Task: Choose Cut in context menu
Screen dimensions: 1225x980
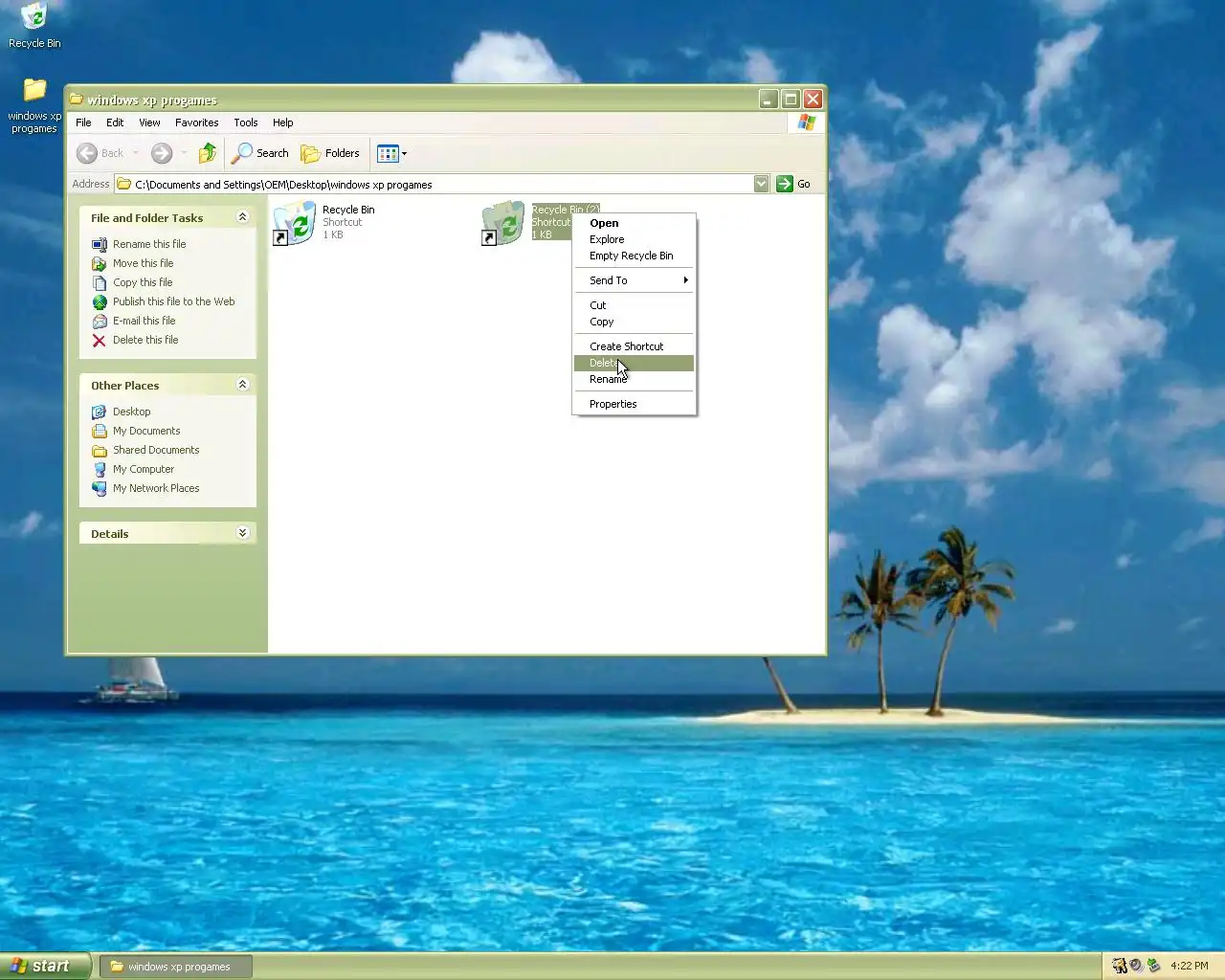Action: [634, 305]
